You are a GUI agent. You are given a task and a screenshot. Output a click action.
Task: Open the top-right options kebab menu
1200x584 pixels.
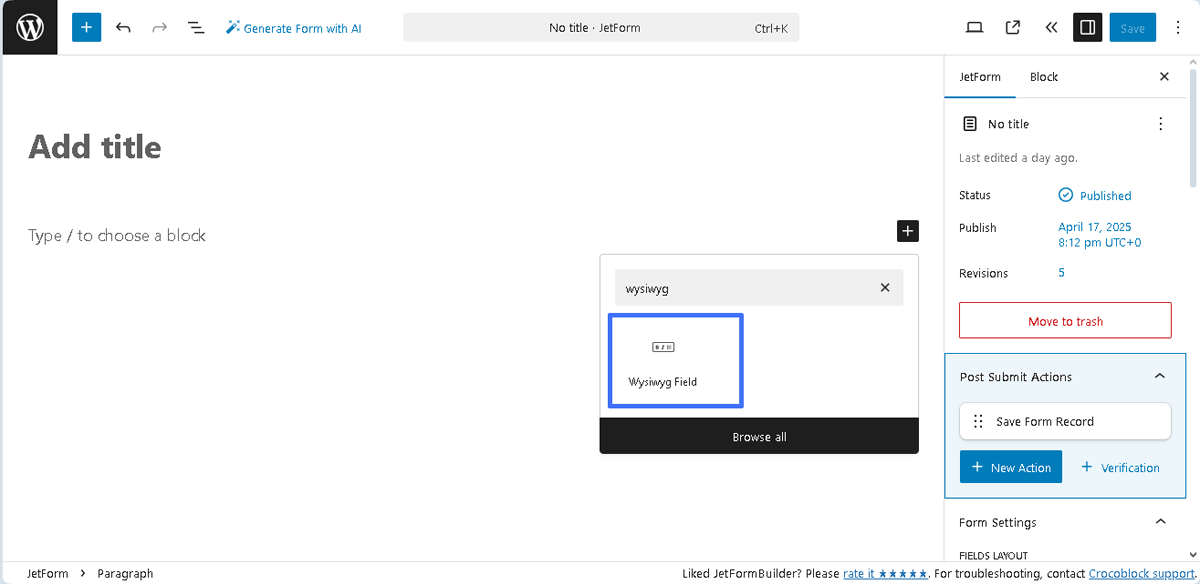point(1178,27)
